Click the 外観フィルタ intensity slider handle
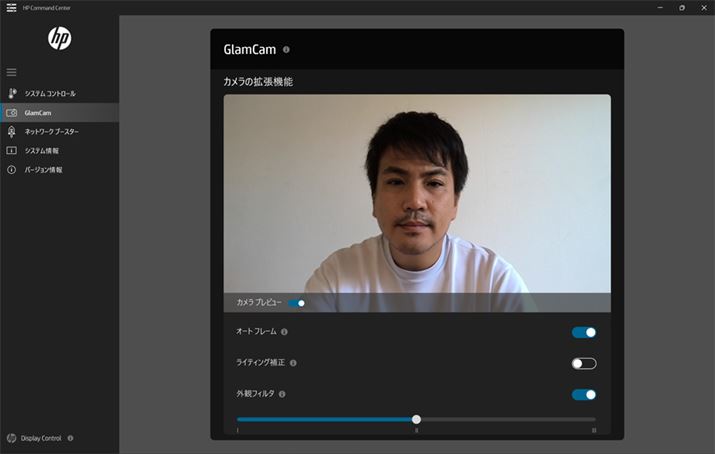Image resolution: width=715 pixels, height=454 pixels. [x=416, y=419]
